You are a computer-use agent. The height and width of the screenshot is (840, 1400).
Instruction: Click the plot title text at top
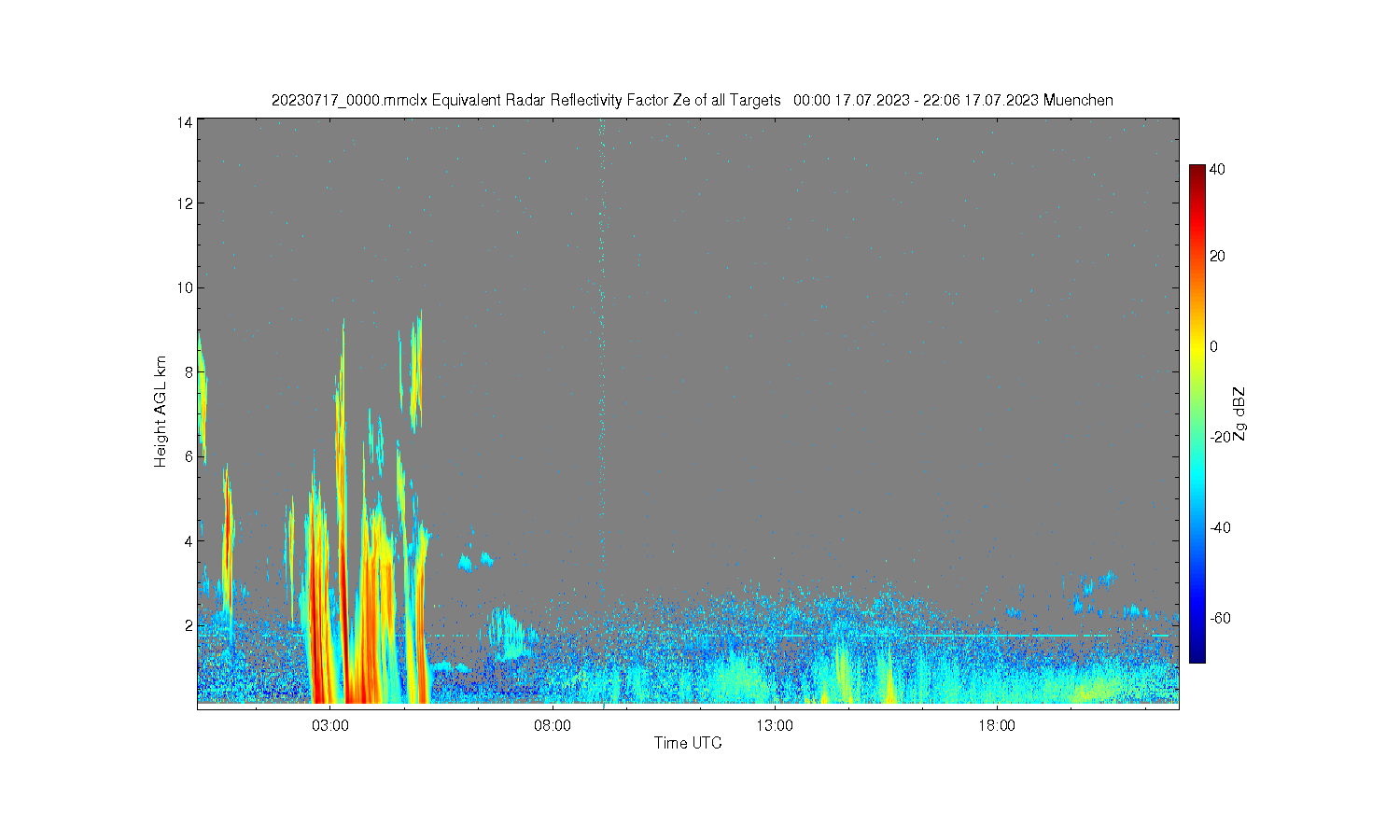[x=692, y=100]
